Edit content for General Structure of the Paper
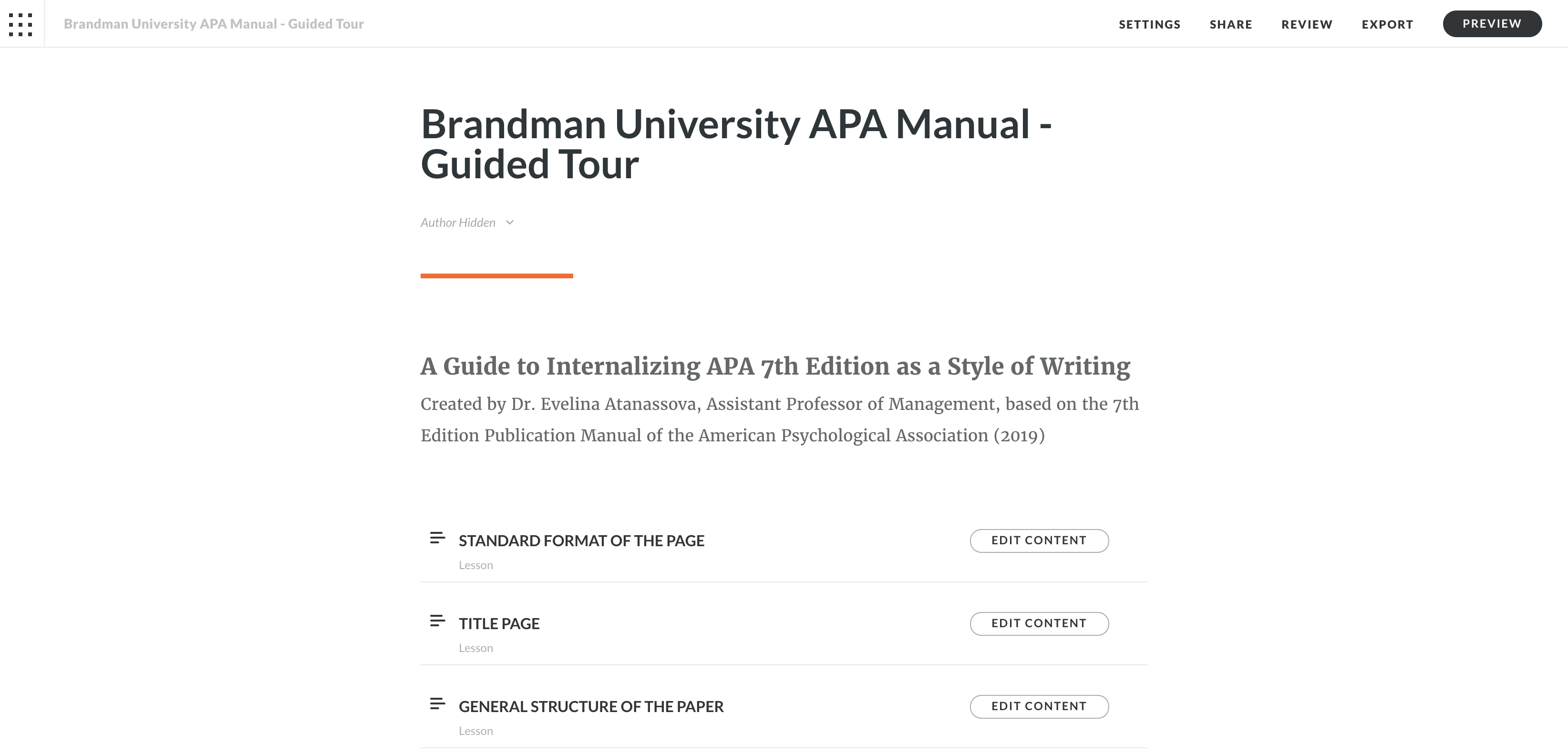Viewport: 1568px width, 754px height. click(1039, 706)
